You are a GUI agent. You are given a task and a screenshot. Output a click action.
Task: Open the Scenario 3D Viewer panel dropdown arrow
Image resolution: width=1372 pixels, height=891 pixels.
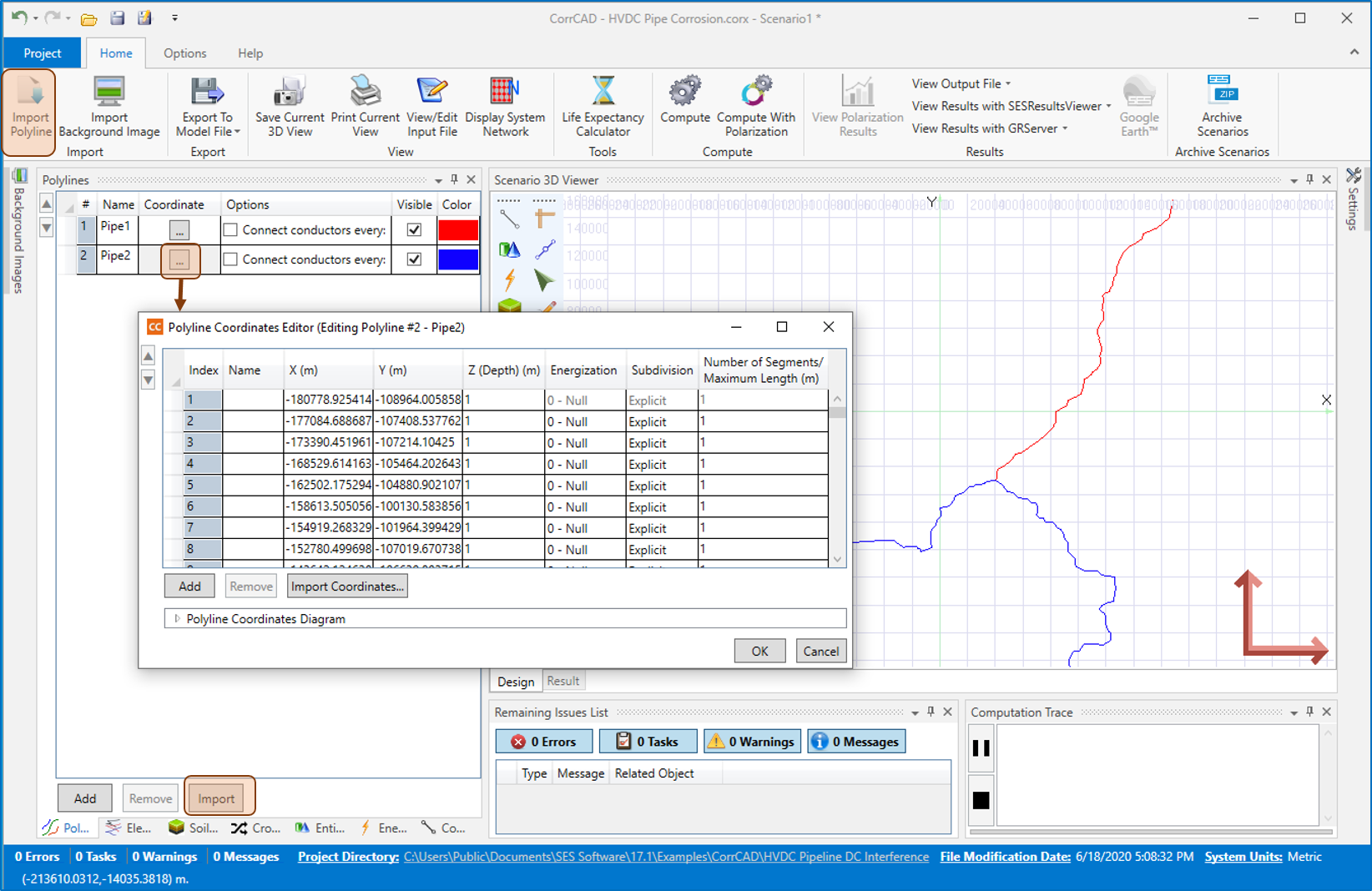pos(1294,180)
